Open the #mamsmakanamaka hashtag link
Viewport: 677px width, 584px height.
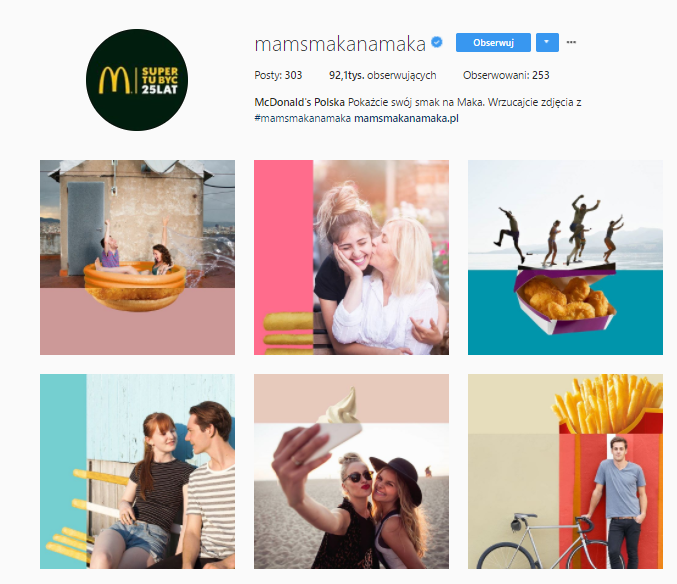[x=303, y=118]
